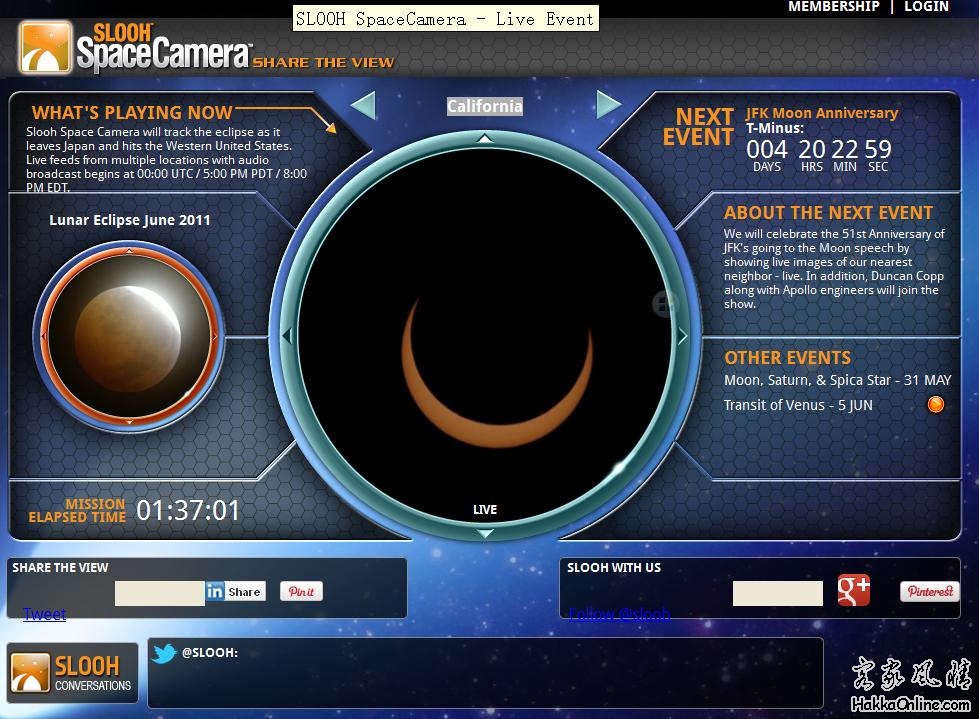Click the Pin it button
The image size is (979, 719).
coord(301,591)
